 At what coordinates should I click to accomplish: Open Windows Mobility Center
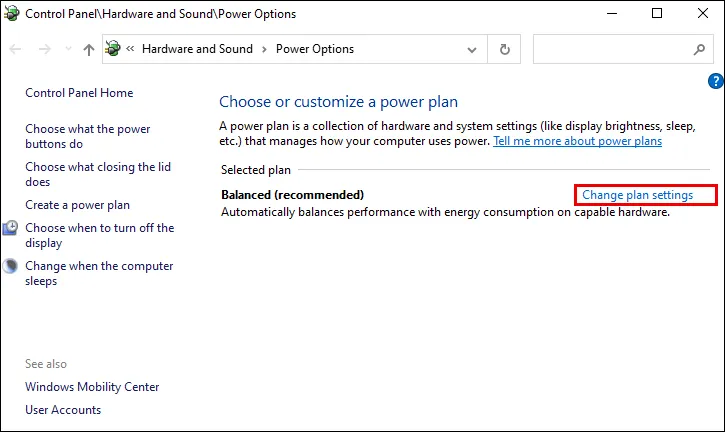click(x=92, y=387)
